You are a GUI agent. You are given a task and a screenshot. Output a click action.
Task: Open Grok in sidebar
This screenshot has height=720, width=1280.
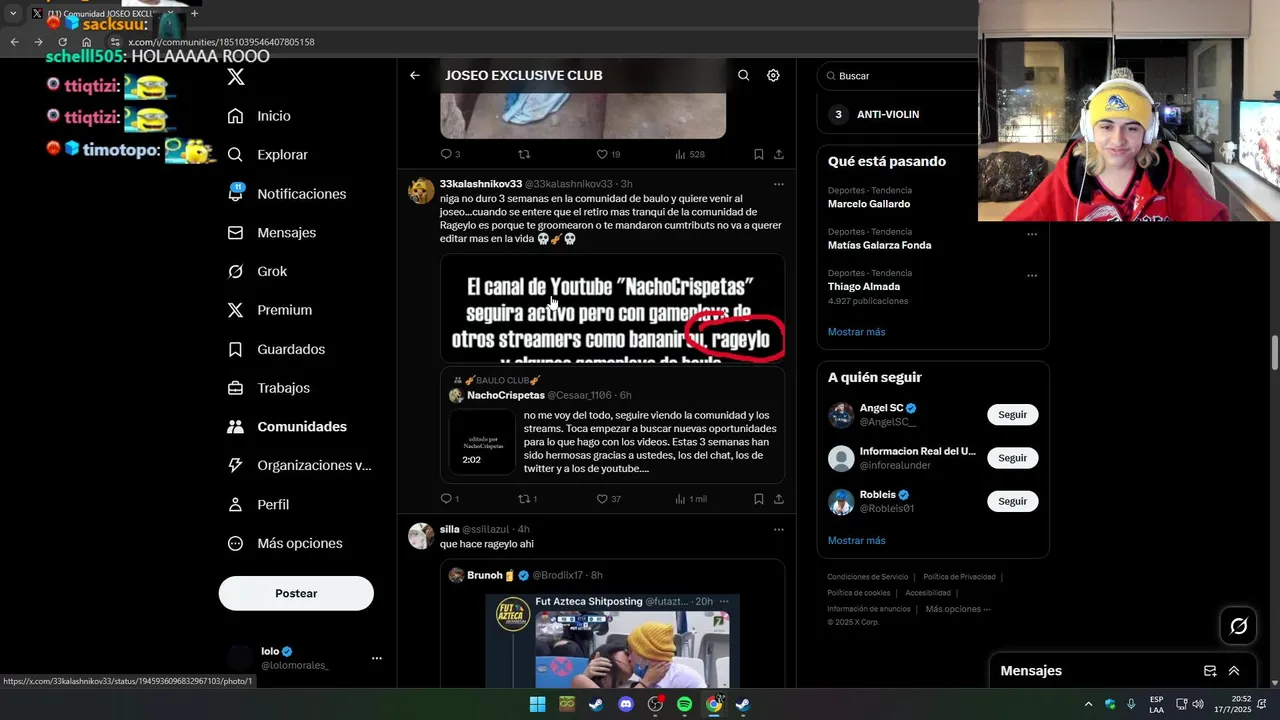pyautogui.click(x=257, y=271)
